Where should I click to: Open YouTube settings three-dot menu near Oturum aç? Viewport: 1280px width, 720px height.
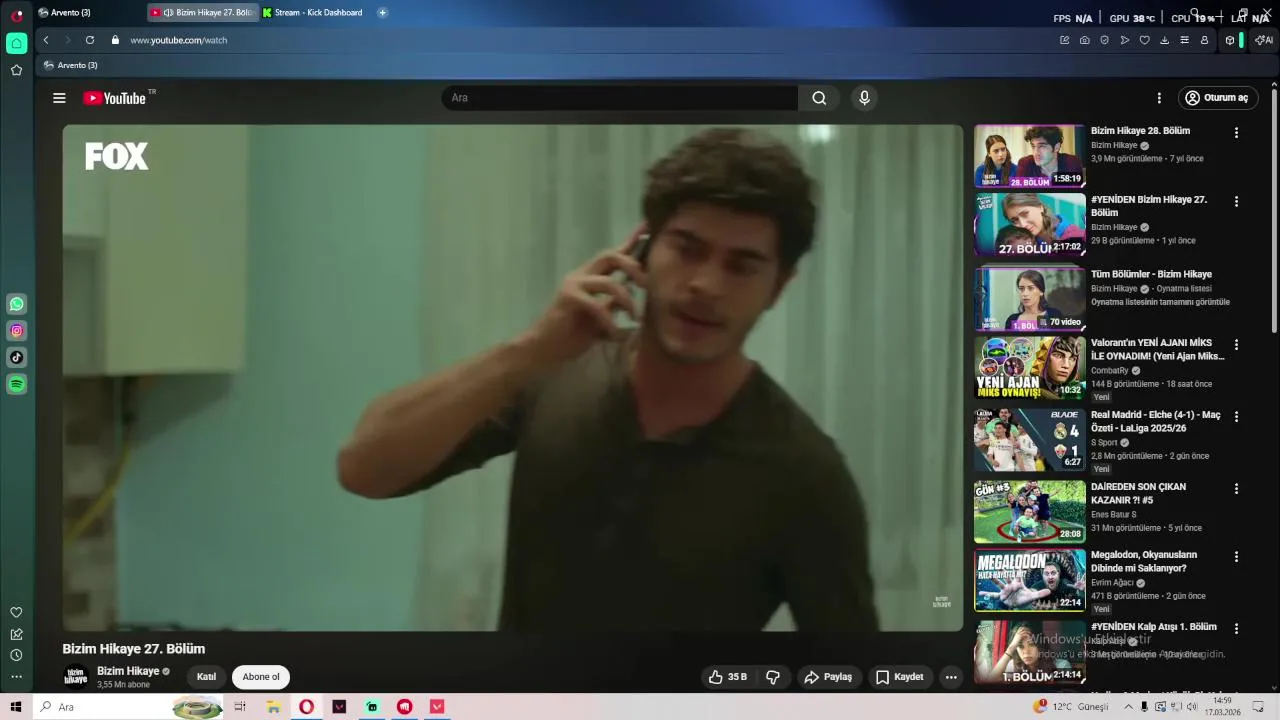1159,98
